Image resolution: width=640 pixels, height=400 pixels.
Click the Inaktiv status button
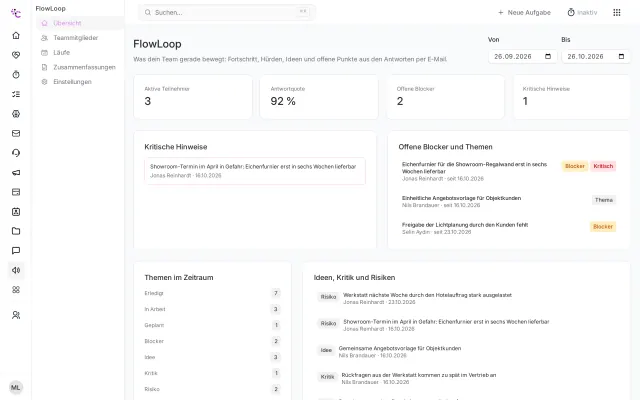pos(582,13)
